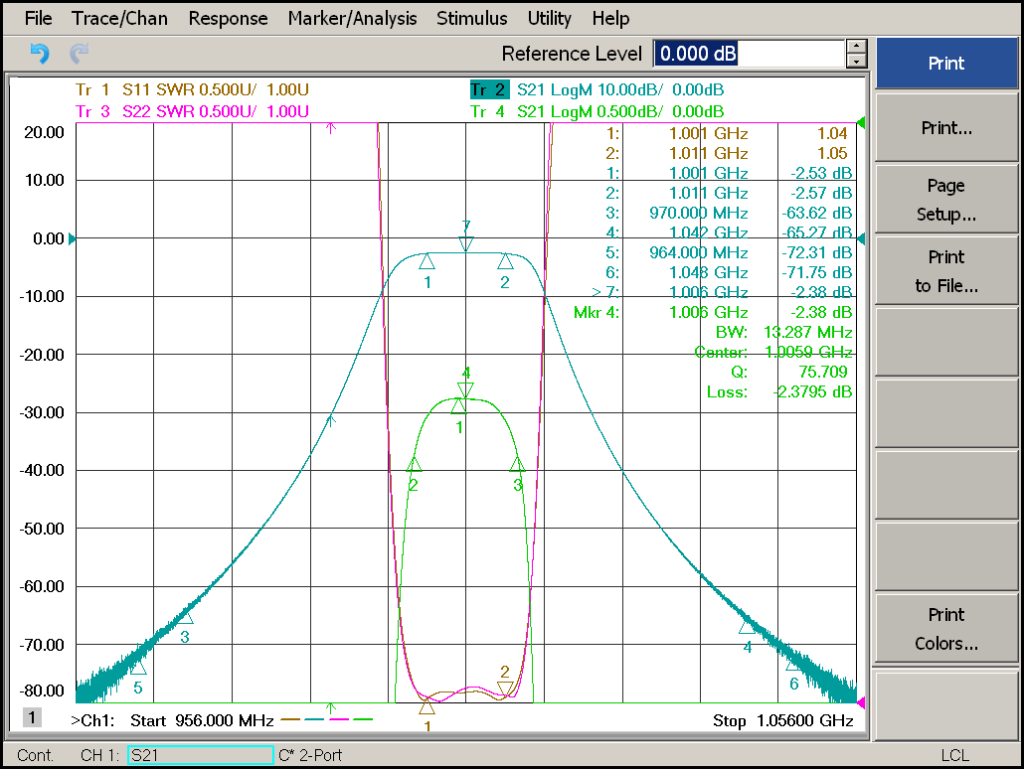Open the Page Setup... softkey
Image resolution: width=1024 pixels, height=769 pixels.
946,200
